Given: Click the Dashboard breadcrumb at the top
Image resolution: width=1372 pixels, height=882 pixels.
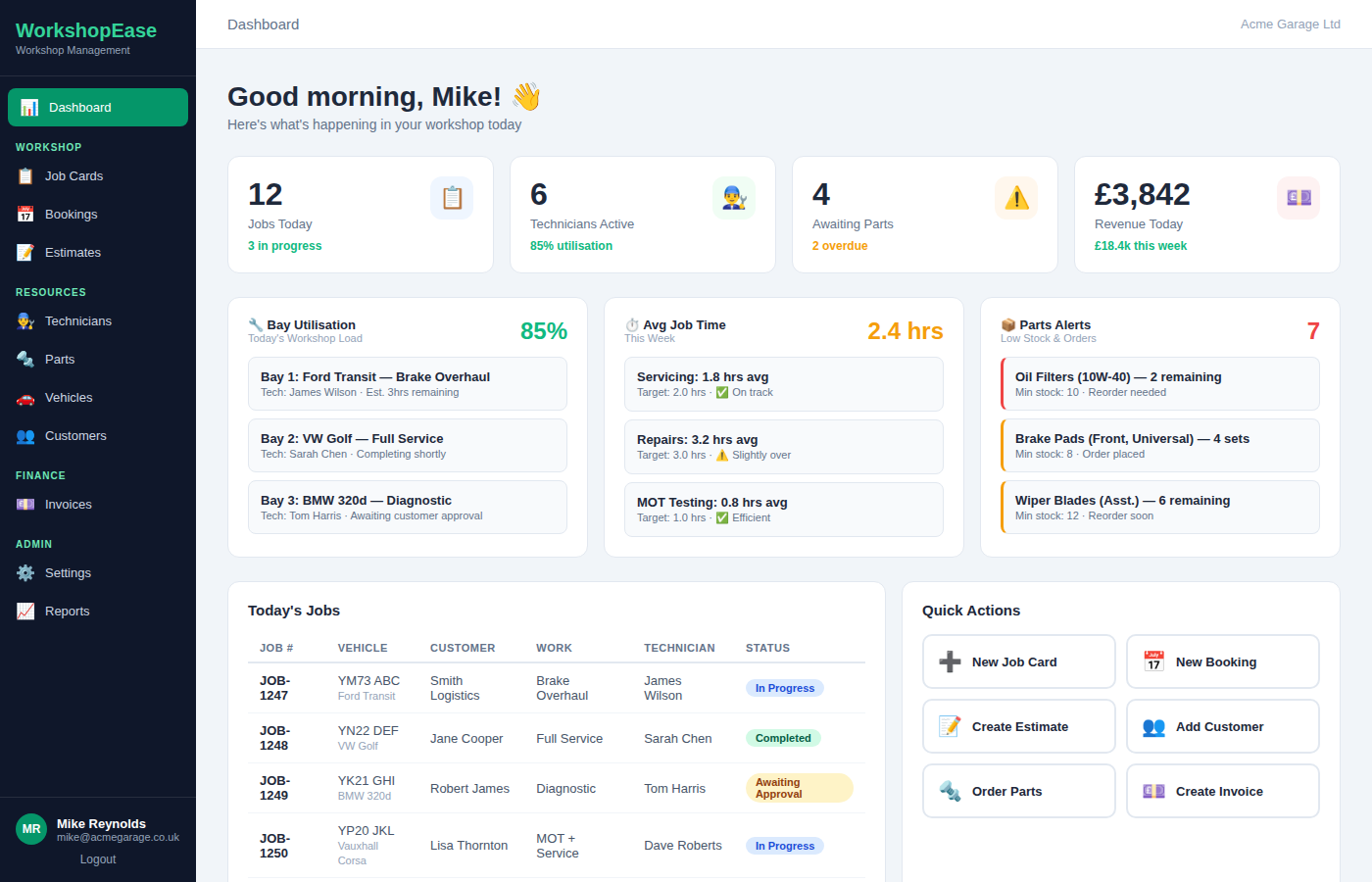Looking at the screenshot, I should 263,24.
